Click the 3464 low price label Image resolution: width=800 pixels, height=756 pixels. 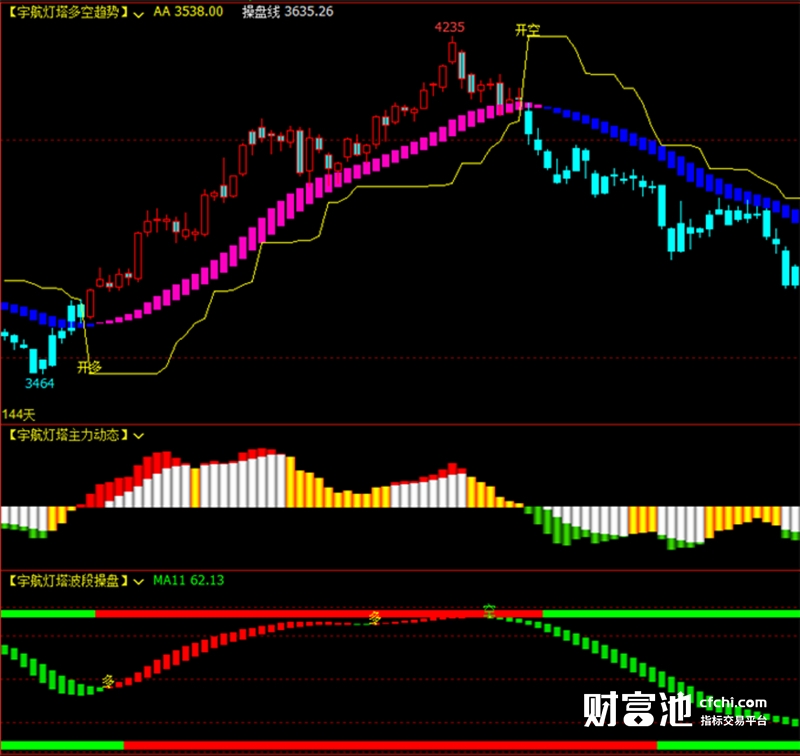(39, 384)
